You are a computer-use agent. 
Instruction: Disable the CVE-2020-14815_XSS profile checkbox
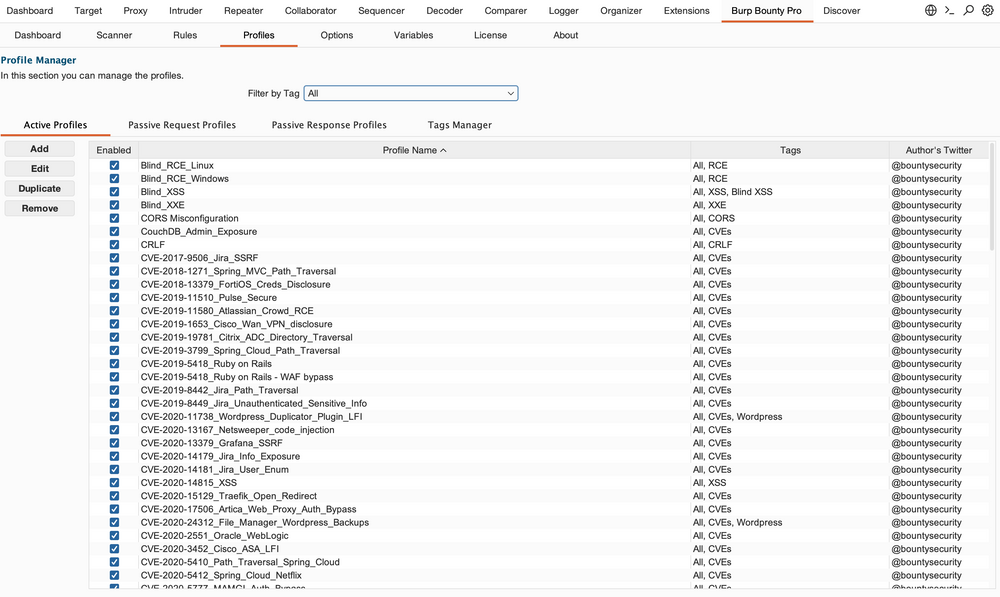(x=114, y=483)
